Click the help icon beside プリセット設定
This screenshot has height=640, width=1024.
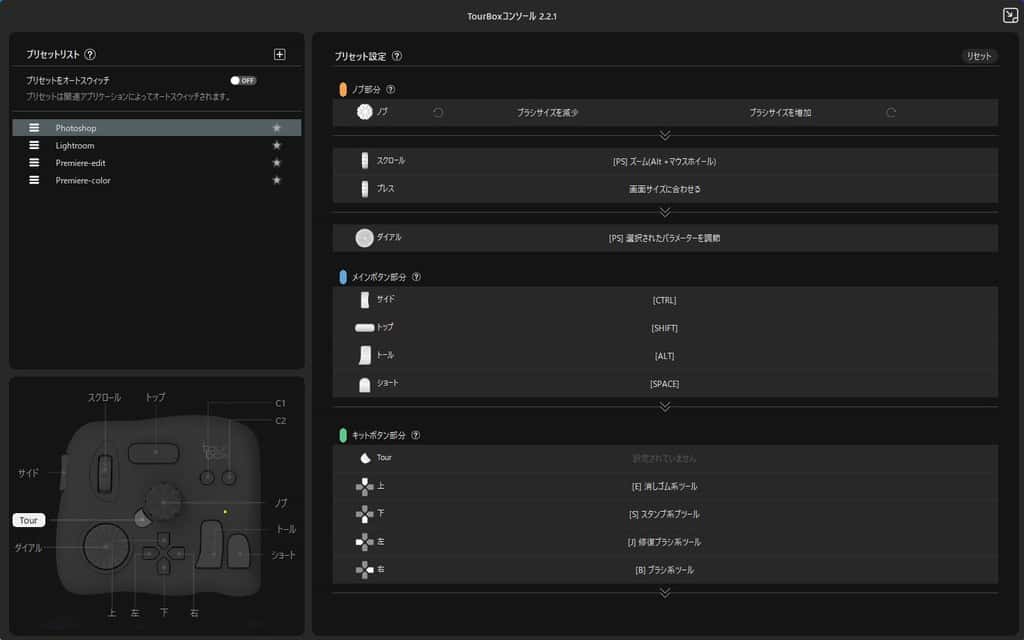(397, 57)
